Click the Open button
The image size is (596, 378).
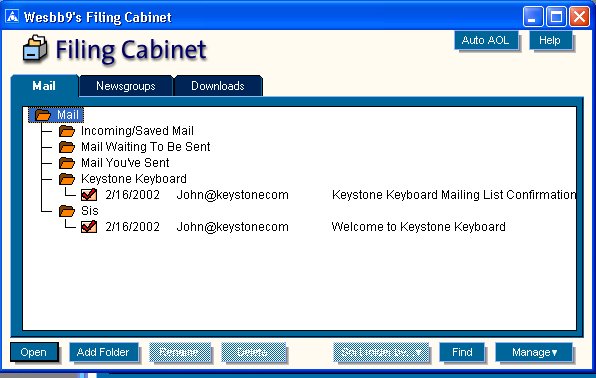pyautogui.click(x=34, y=352)
